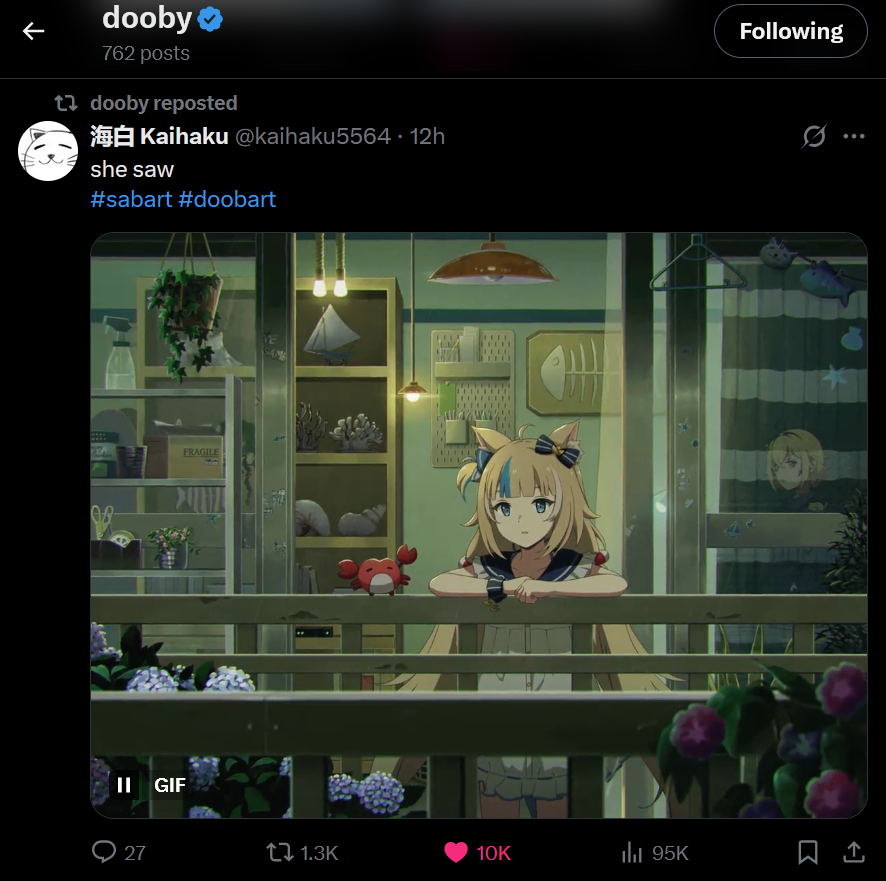Share the post with the upload icon
Image resolution: width=886 pixels, height=881 pixels.
[x=854, y=852]
